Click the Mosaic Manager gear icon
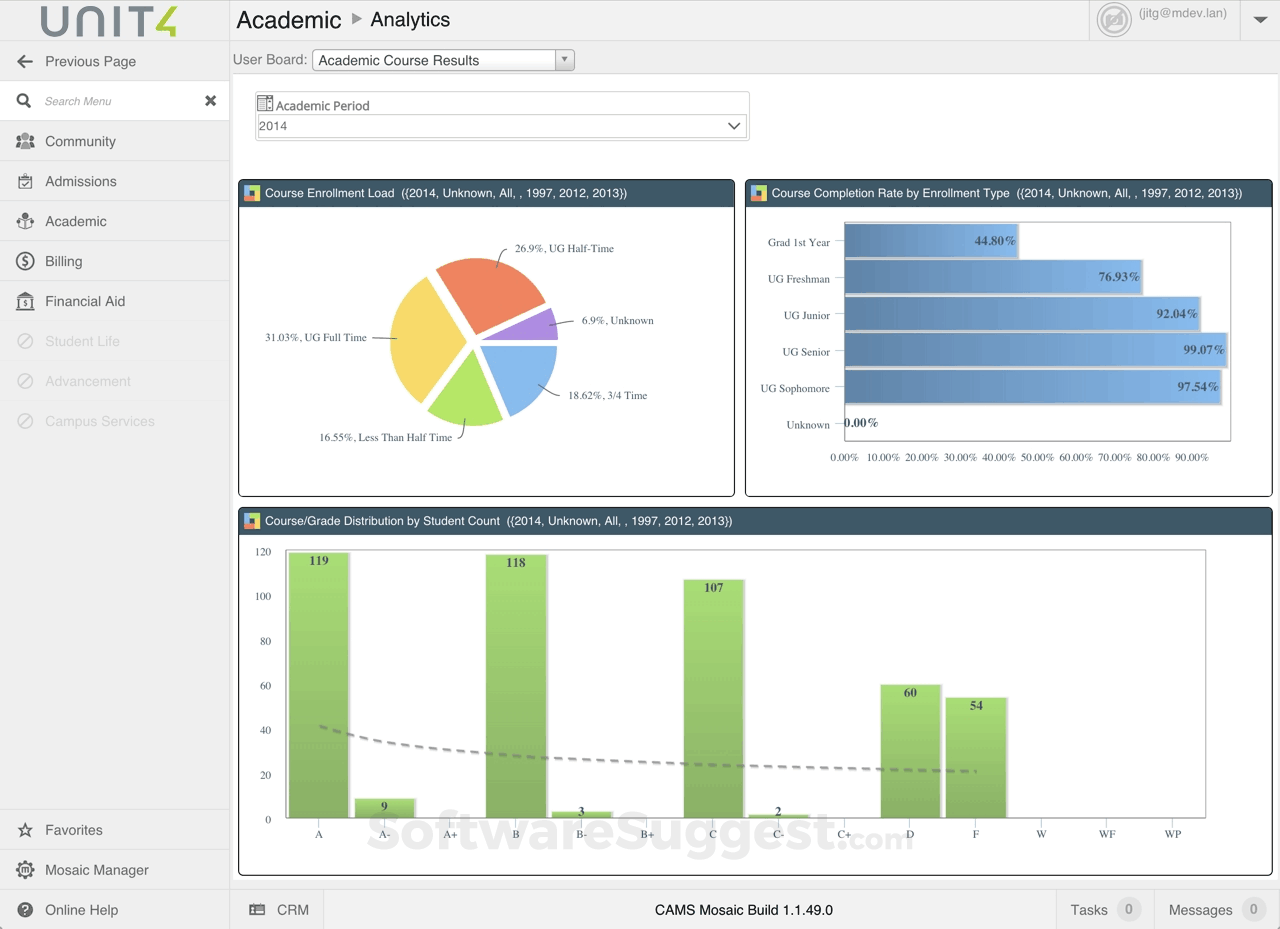Viewport: 1280px width, 929px height. [24, 869]
